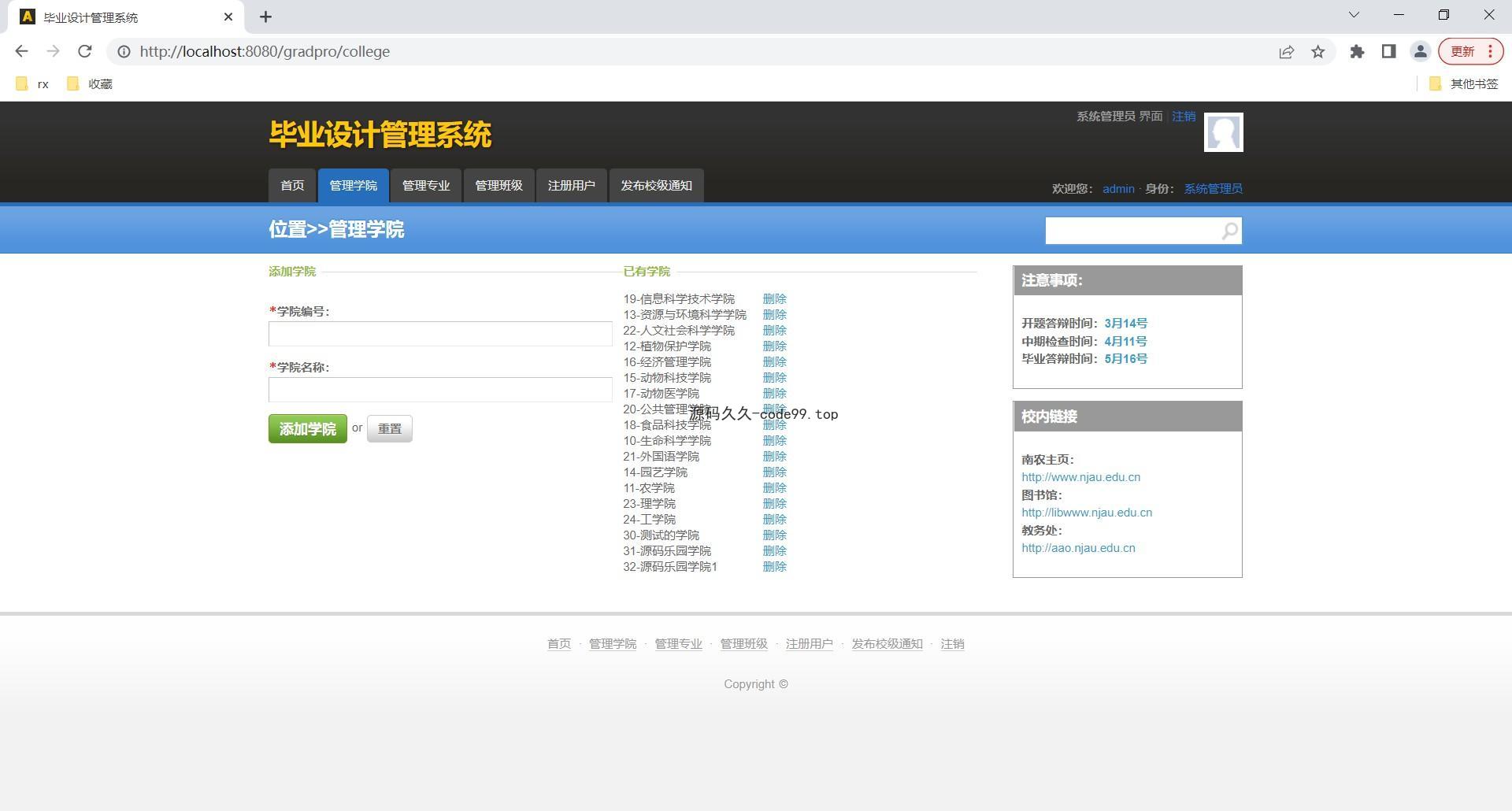The image size is (1512, 811).
Task: Open a new browser tab with plus
Action: pyautogui.click(x=265, y=17)
